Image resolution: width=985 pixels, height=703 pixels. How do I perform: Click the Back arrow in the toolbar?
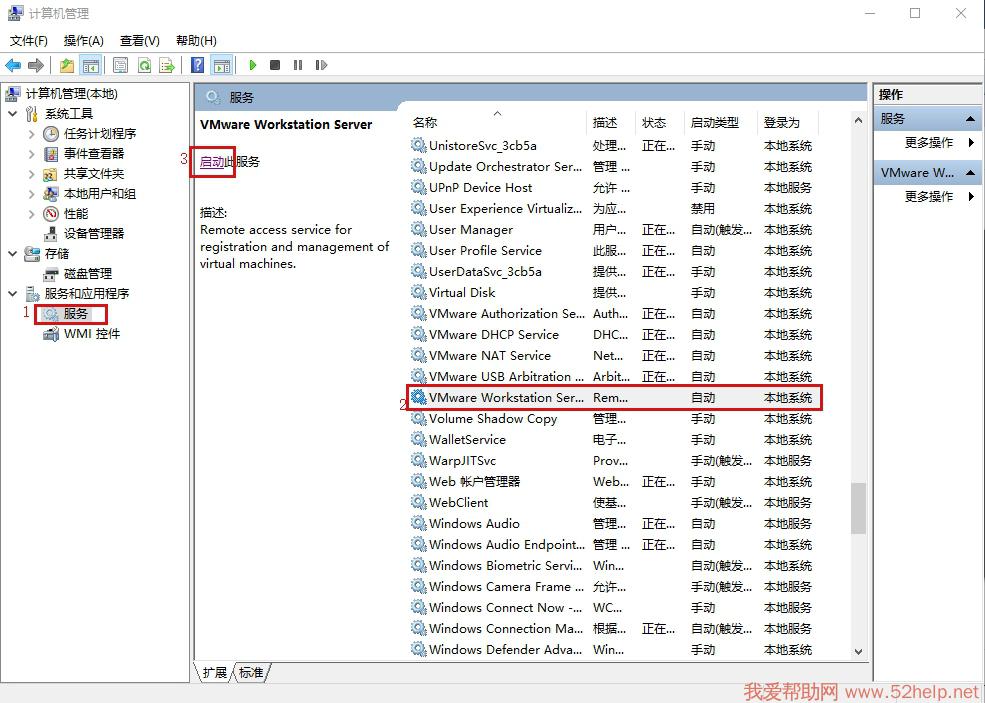coord(13,65)
